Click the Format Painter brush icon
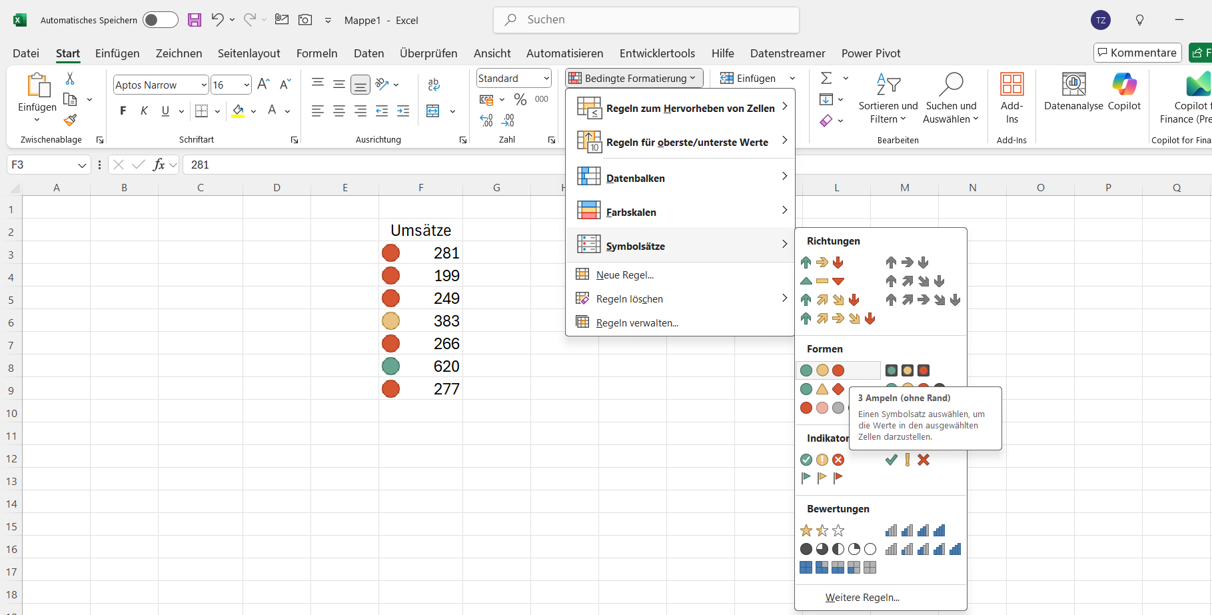This screenshot has height=615, width=1212. tap(70, 120)
